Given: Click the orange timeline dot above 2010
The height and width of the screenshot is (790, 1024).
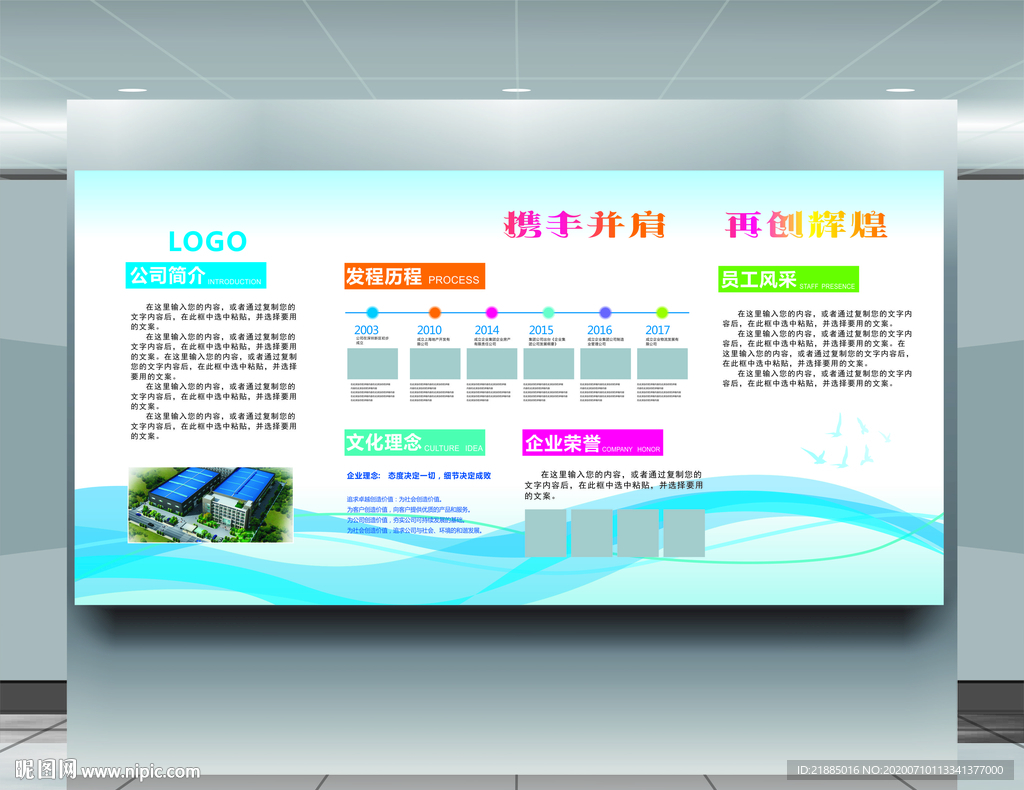Looking at the screenshot, I should [x=435, y=312].
